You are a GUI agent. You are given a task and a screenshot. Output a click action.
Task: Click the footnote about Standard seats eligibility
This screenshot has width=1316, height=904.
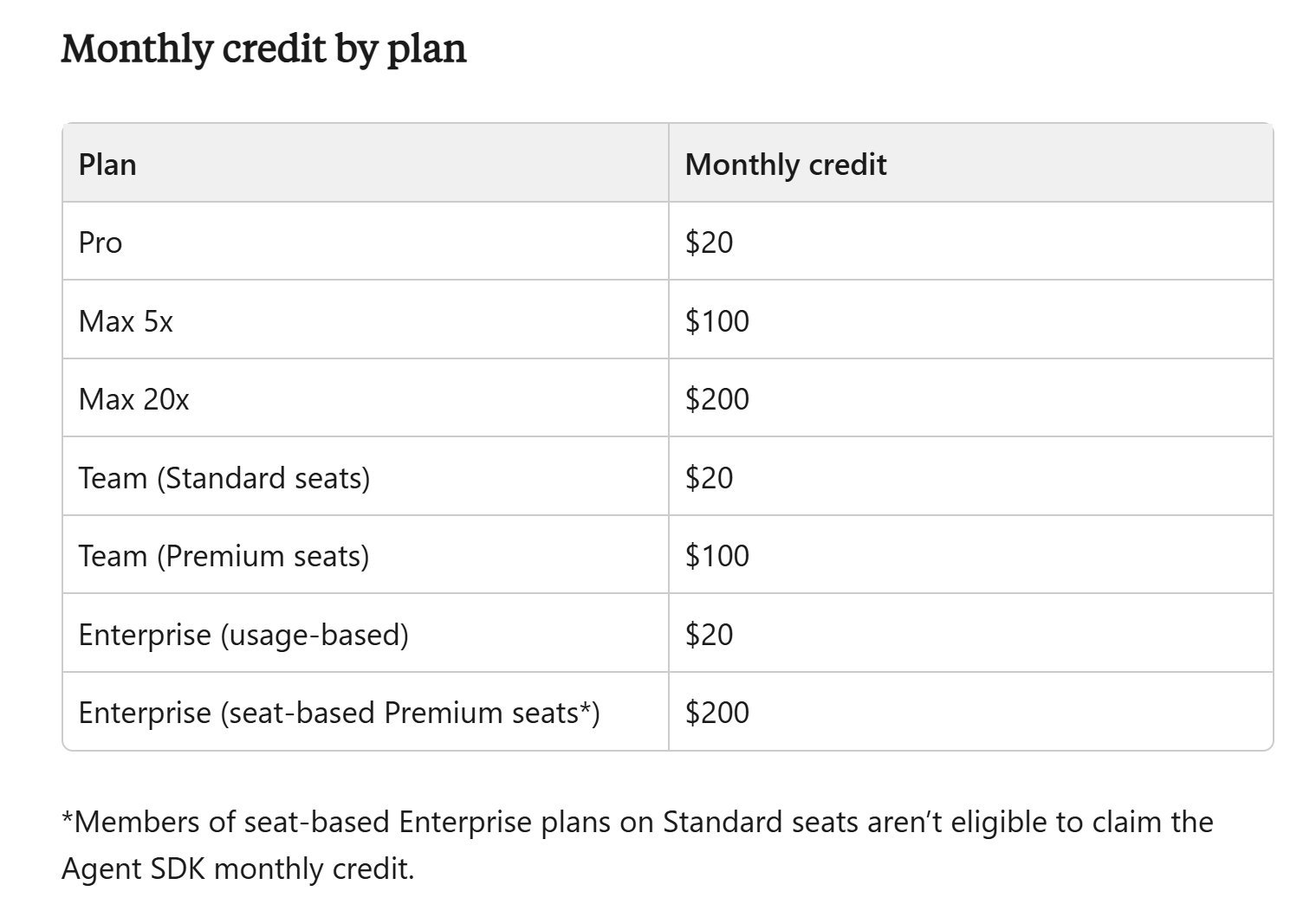638,844
